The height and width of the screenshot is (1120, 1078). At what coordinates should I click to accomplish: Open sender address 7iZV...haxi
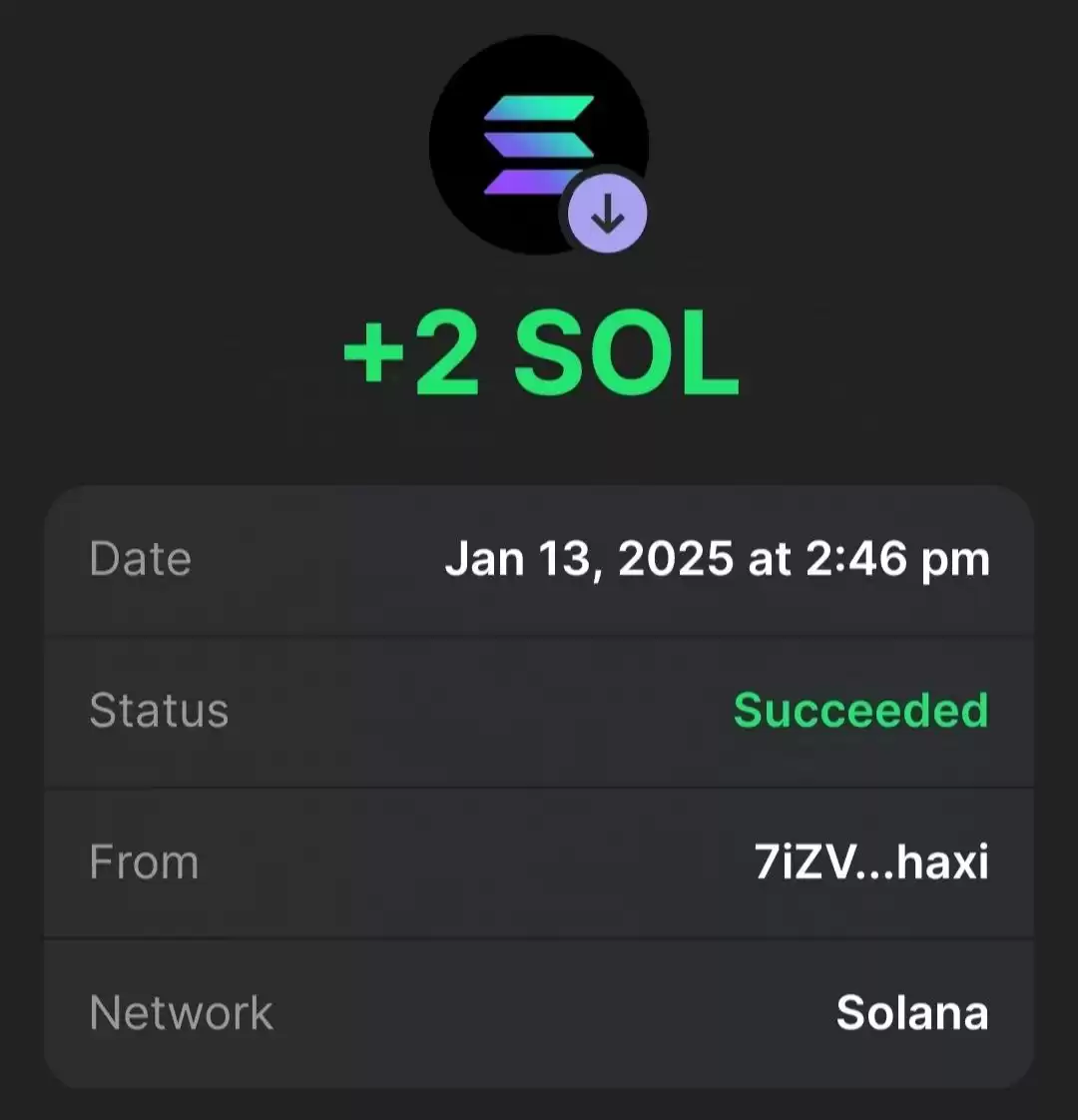pyautogui.click(x=871, y=862)
